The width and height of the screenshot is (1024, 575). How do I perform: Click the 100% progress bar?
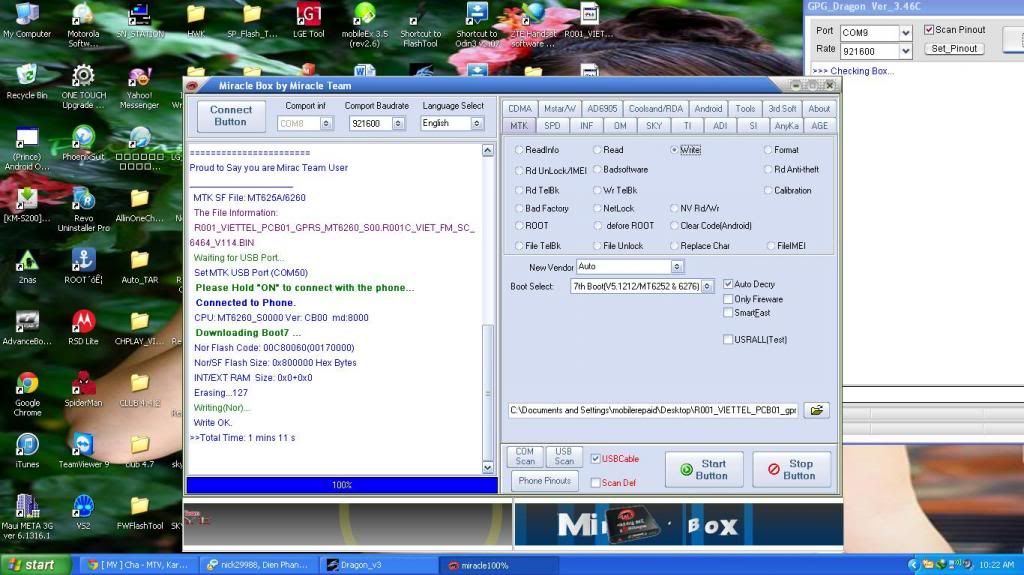(x=342, y=485)
